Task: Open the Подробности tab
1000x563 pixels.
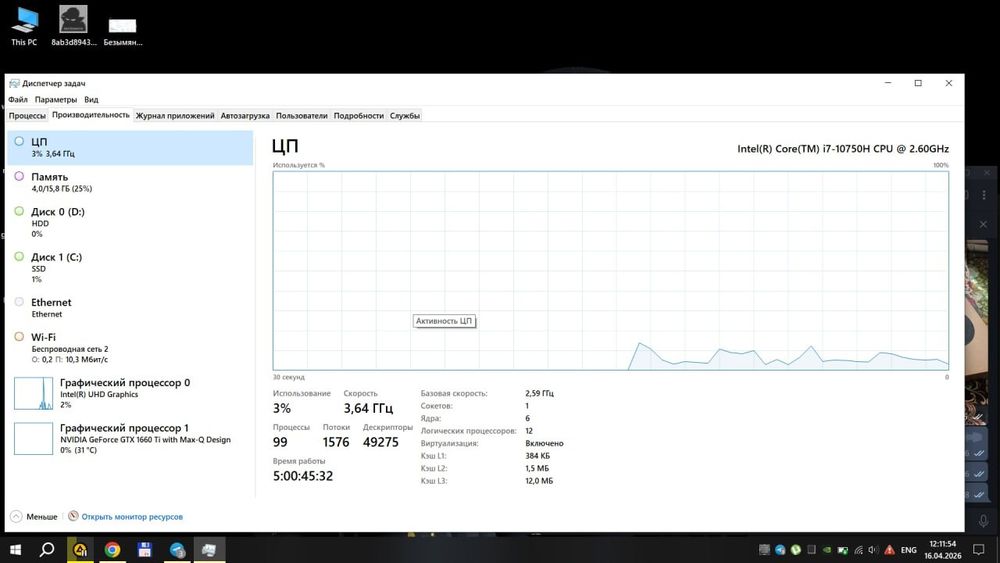Action: tap(358, 115)
